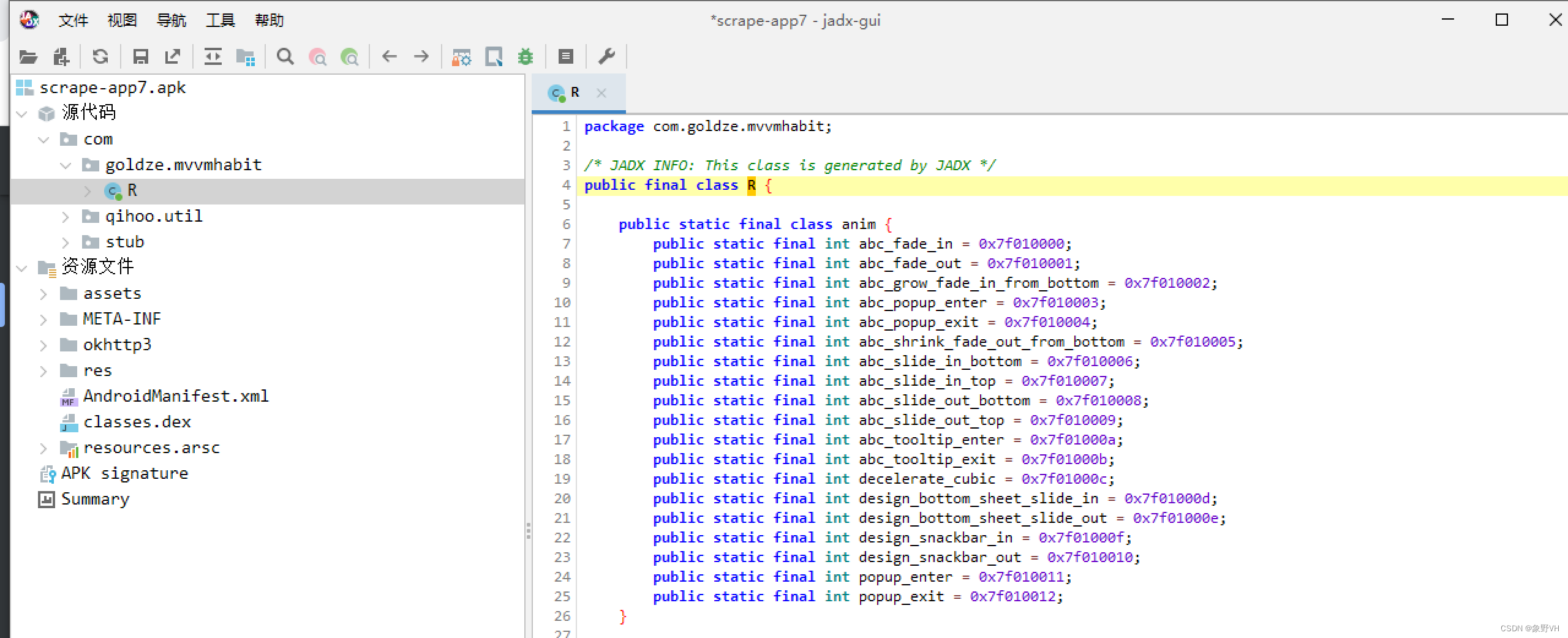Click package name com.goldze.mvvmhabit in line 1

(738, 126)
